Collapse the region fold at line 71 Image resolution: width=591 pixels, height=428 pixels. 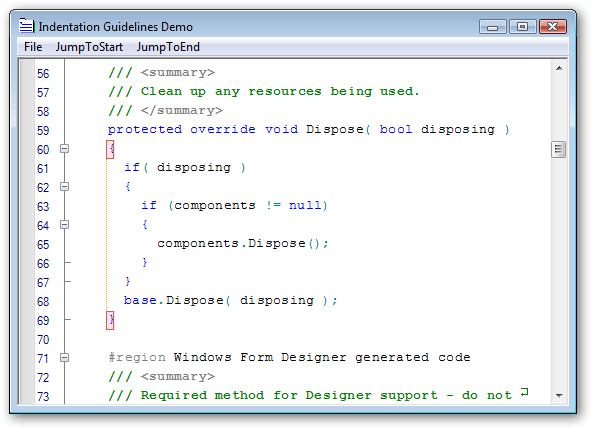(x=64, y=358)
